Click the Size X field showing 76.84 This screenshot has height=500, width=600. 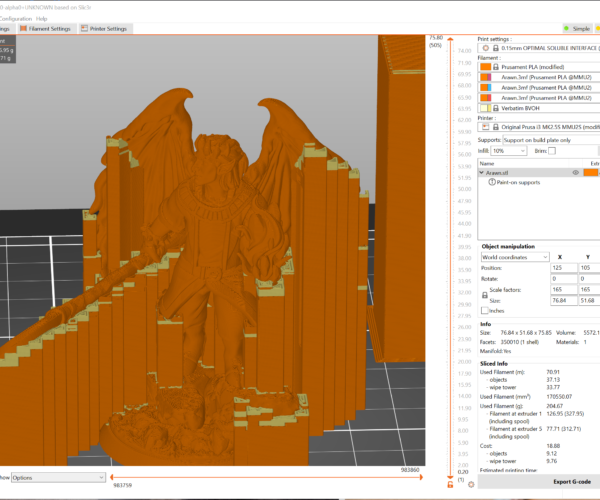564,300
